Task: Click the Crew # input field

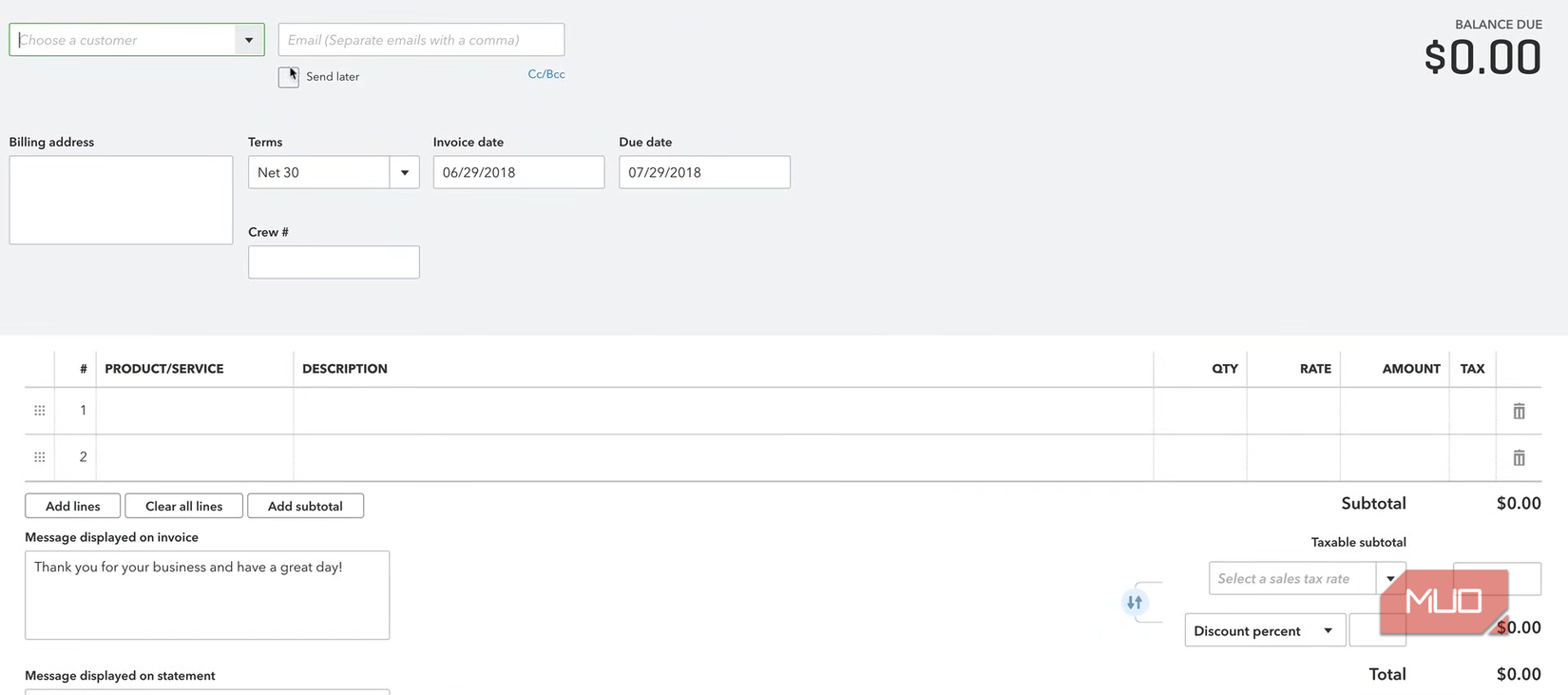Action: pos(334,262)
